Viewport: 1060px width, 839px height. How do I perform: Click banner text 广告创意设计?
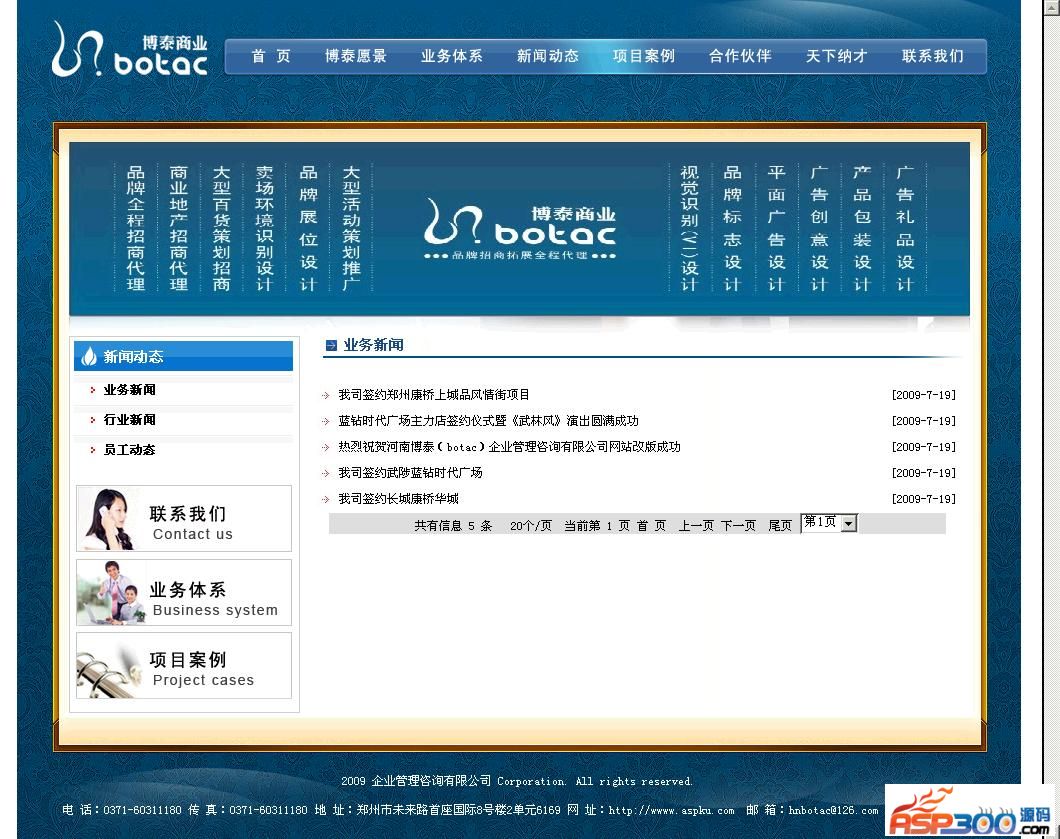tap(819, 228)
